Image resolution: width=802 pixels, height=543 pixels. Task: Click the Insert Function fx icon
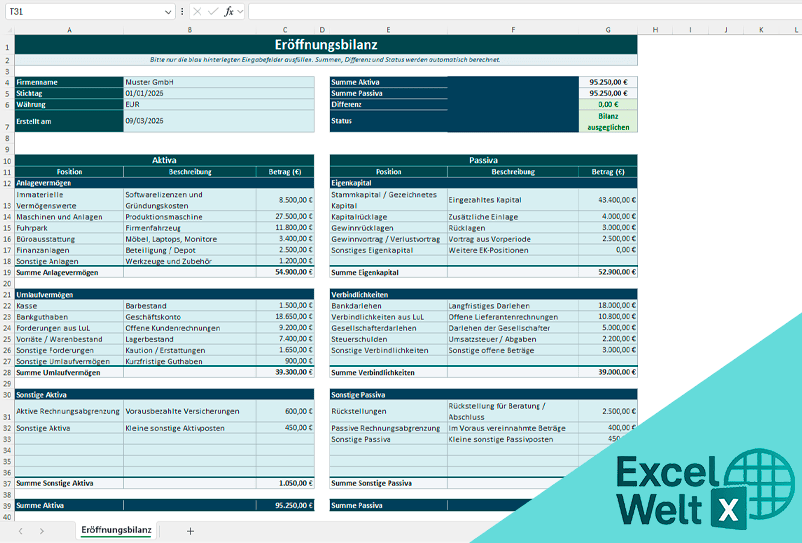(x=228, y=11)
